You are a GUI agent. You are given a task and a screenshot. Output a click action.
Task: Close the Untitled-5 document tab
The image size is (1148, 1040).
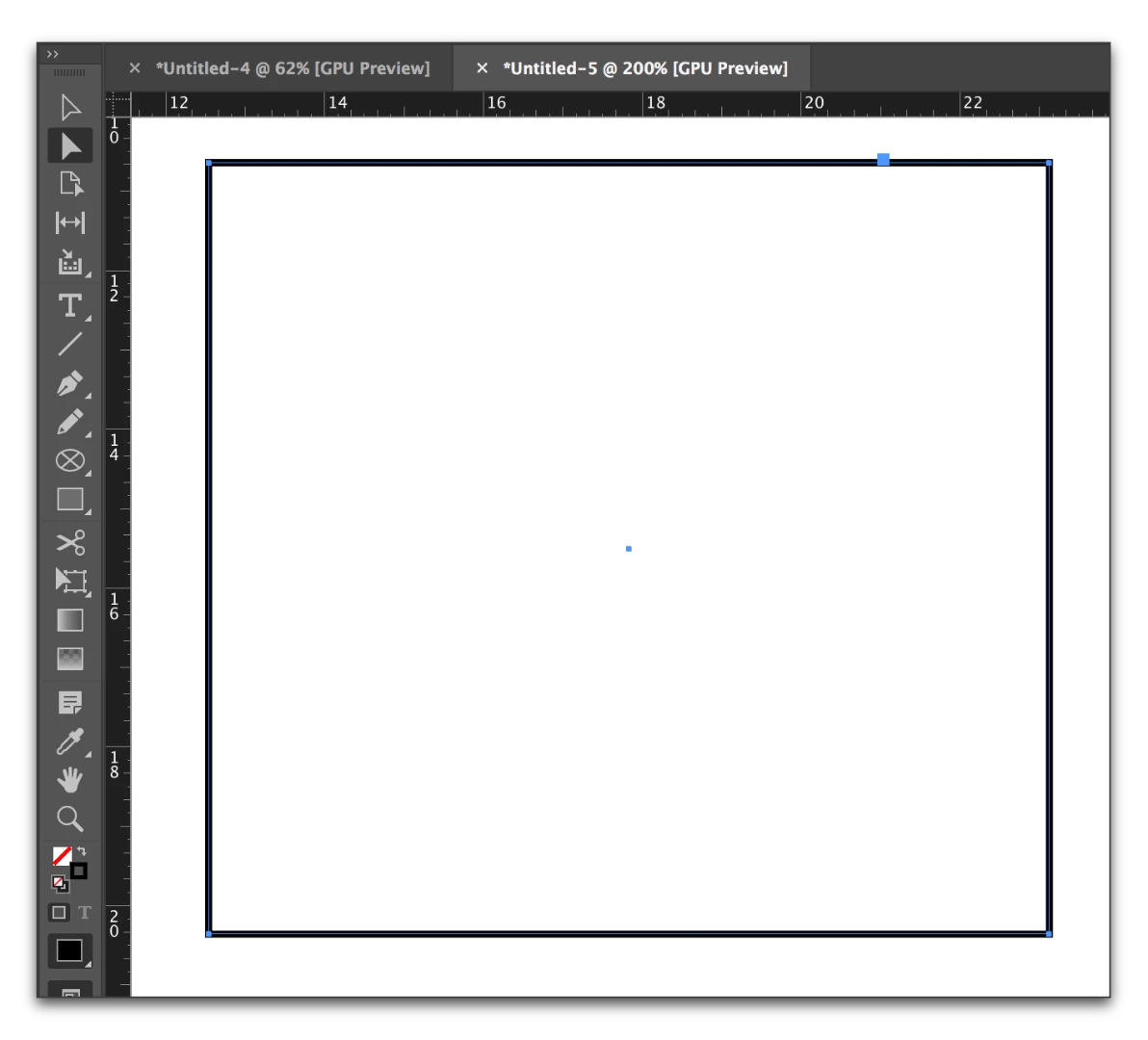(482, 68)
